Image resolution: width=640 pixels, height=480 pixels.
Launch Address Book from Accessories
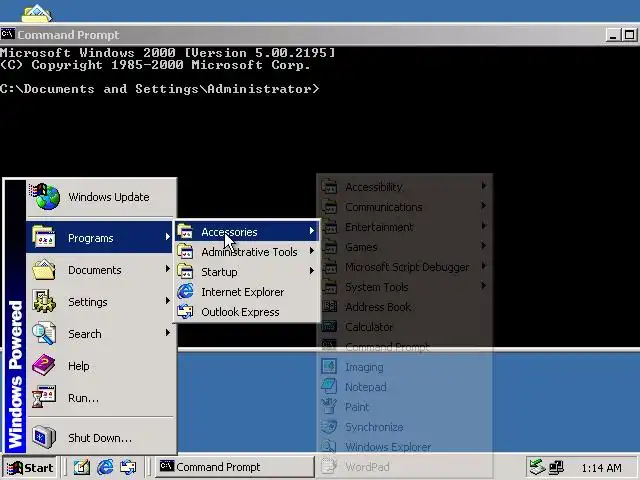click(404, 307)
